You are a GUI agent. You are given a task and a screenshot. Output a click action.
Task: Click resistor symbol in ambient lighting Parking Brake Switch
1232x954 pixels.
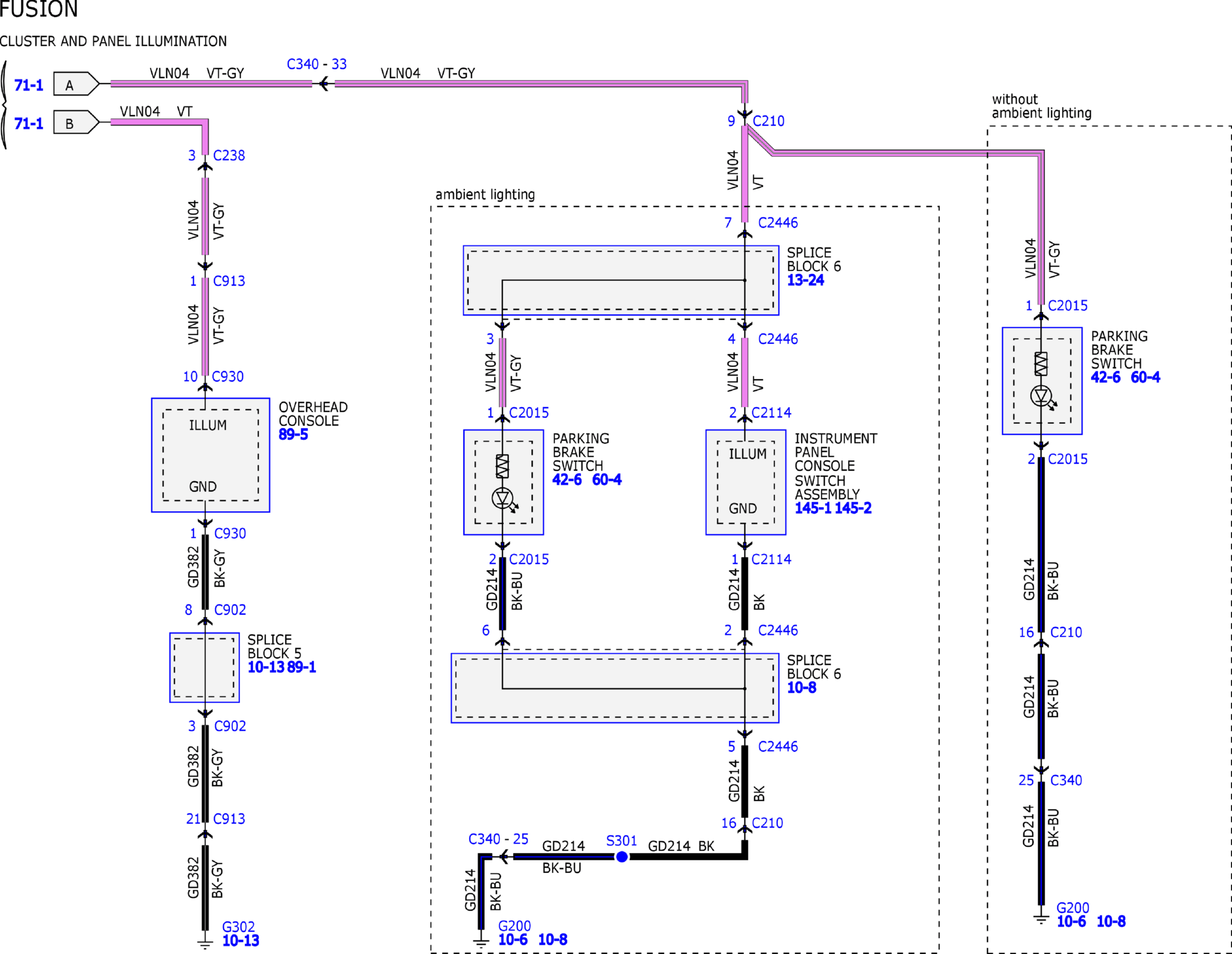tap(503, 466)
